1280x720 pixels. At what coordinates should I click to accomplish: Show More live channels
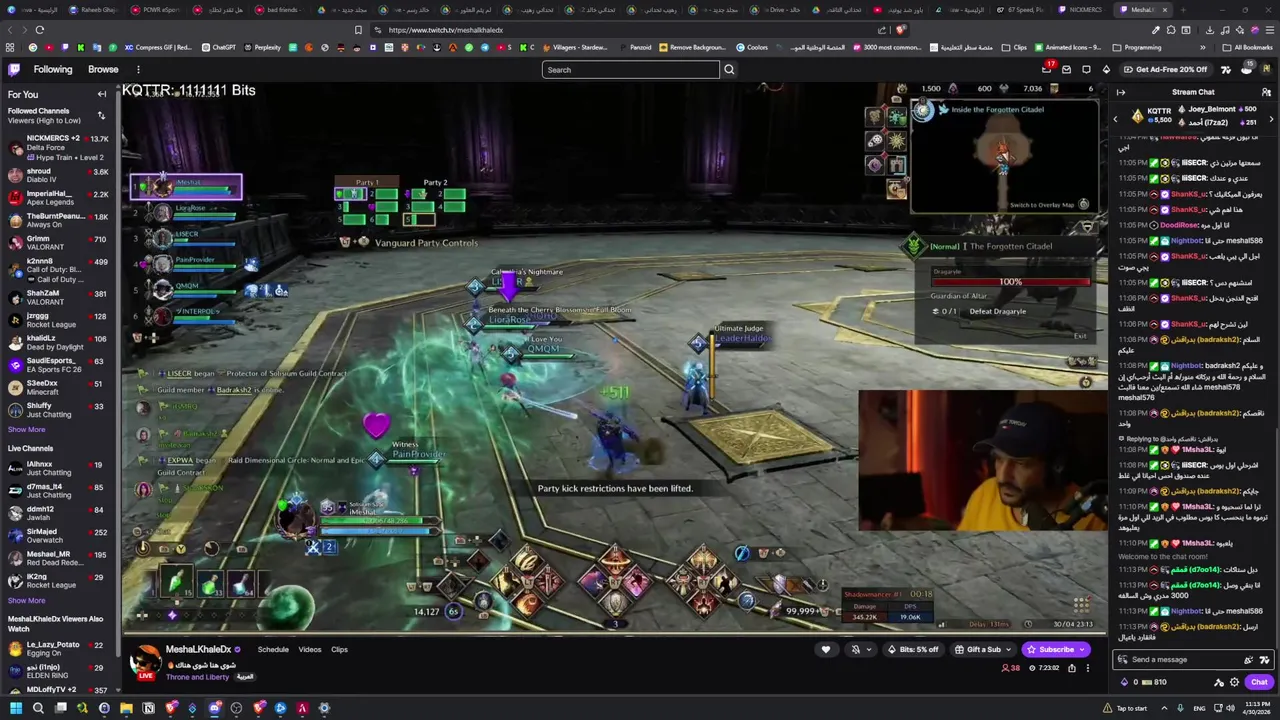coord(27,600)
